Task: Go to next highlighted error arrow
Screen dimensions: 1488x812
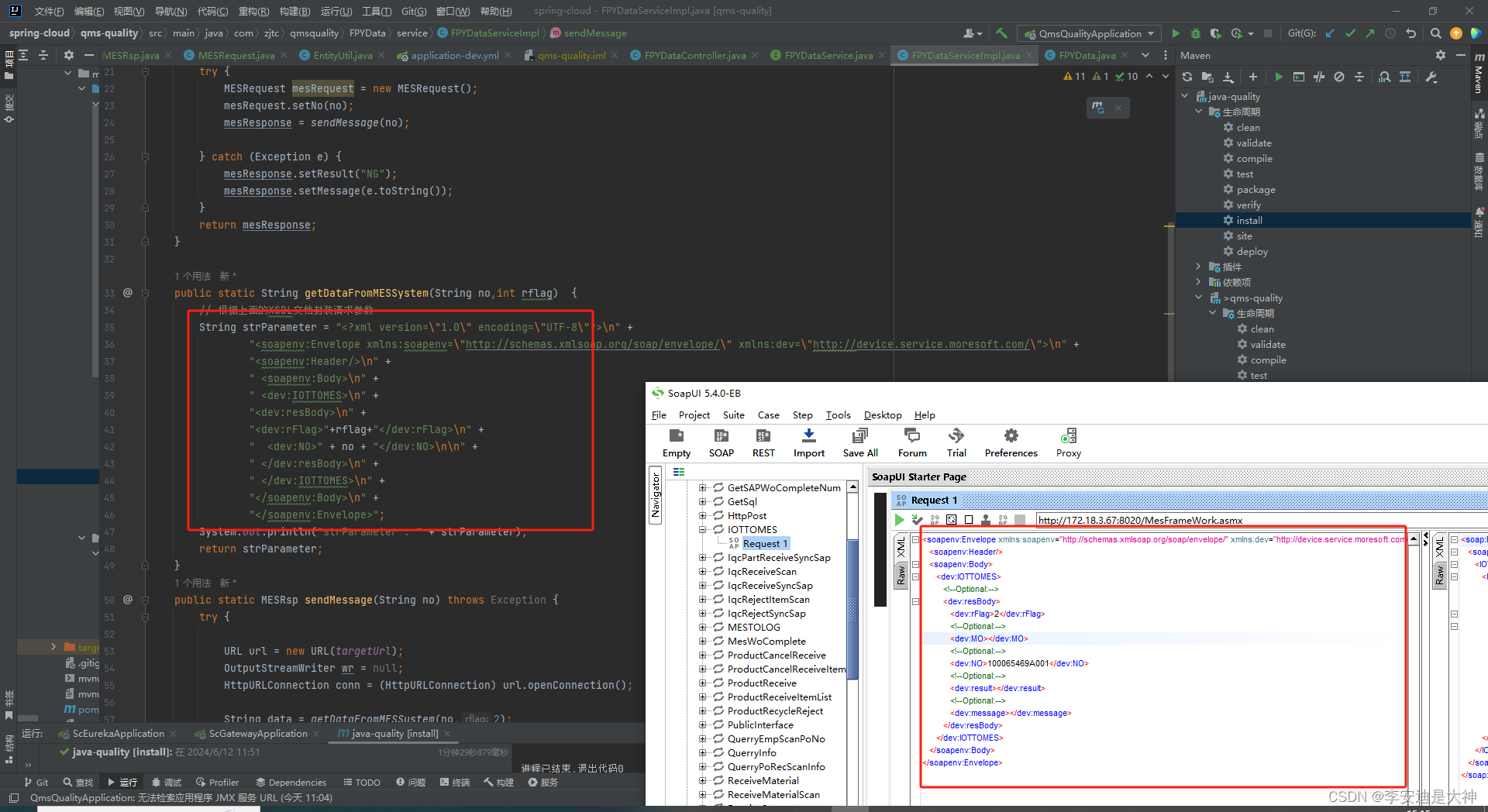Action: [x=1166, y=76]
